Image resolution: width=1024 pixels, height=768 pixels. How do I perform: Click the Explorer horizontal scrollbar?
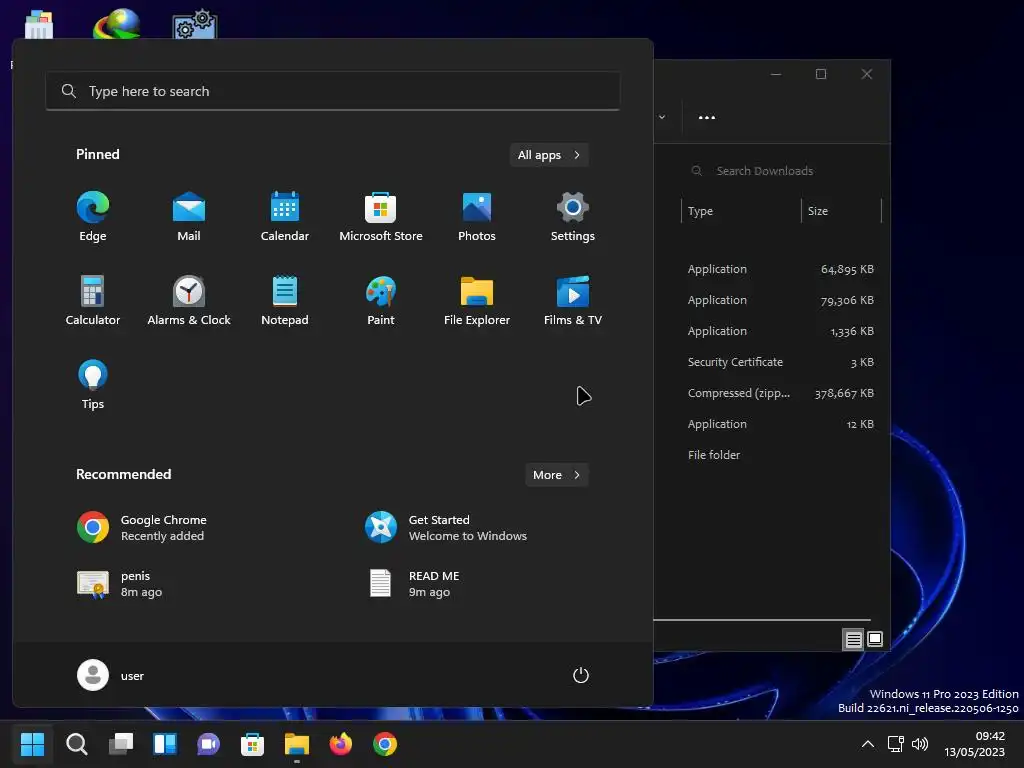point(762,620)
